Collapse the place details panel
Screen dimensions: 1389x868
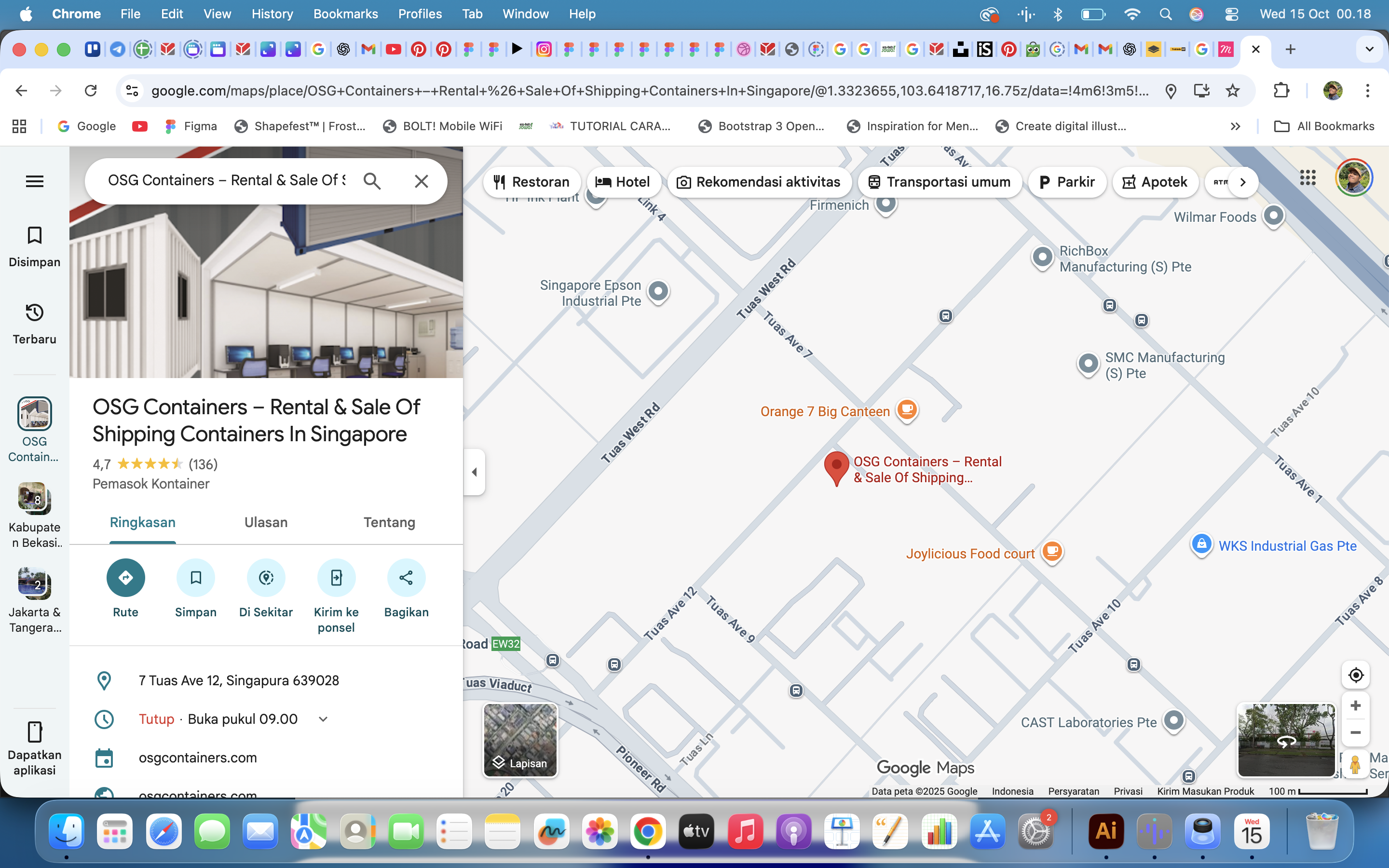click(x=474, y=472)
